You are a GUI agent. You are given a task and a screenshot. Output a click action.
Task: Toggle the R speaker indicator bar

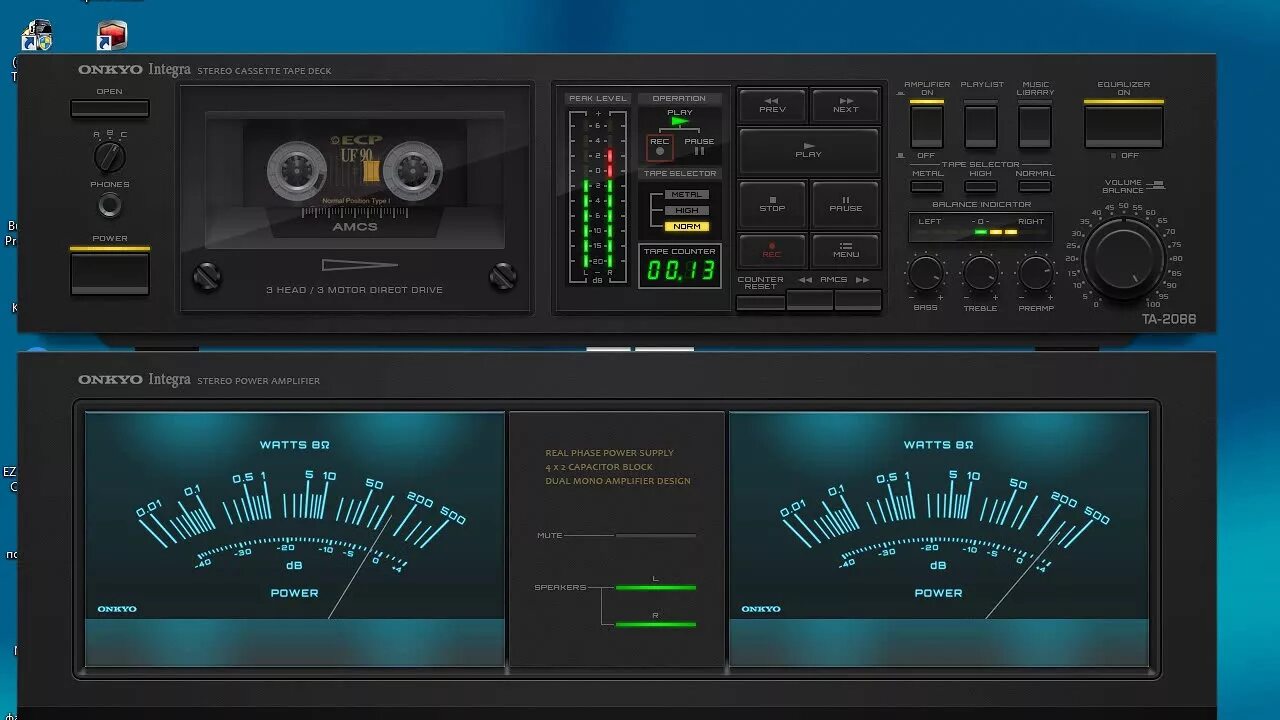(655, 624)
